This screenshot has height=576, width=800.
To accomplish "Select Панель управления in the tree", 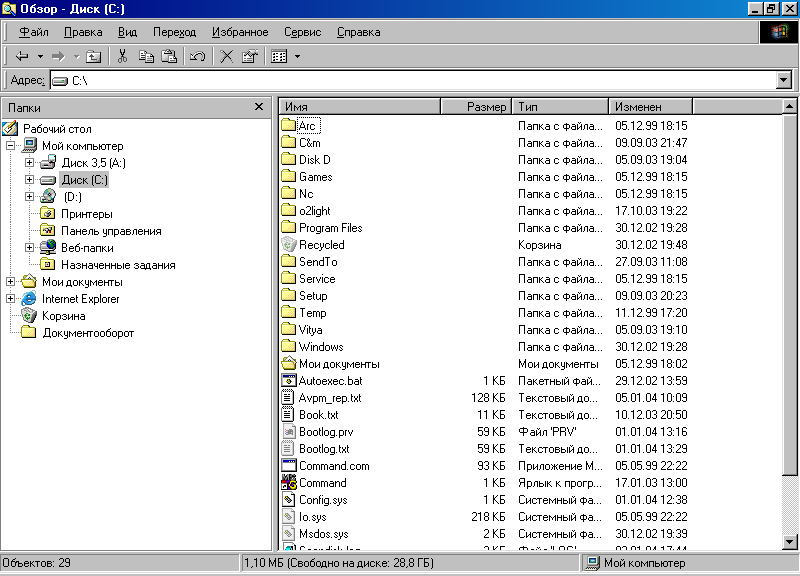I will (111, 231).
